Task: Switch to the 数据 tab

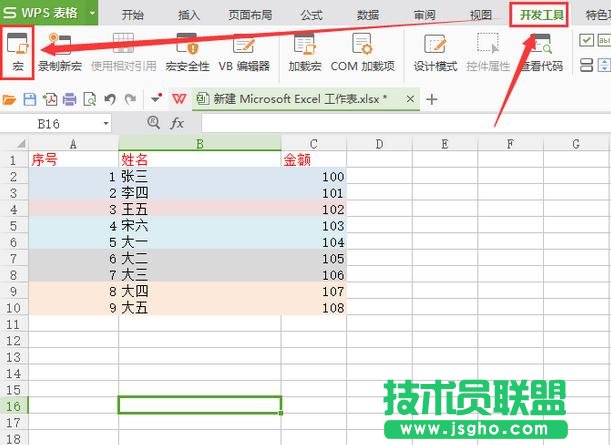Action: (368, 14)
